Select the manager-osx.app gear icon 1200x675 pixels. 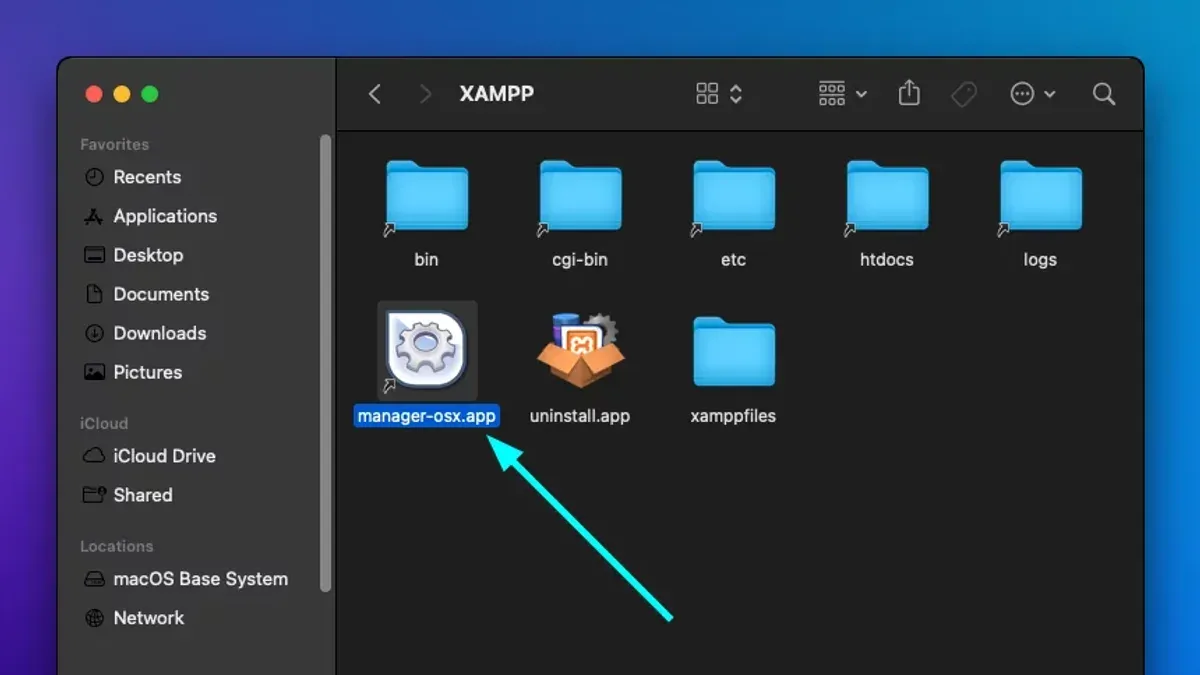coord(427,350)
